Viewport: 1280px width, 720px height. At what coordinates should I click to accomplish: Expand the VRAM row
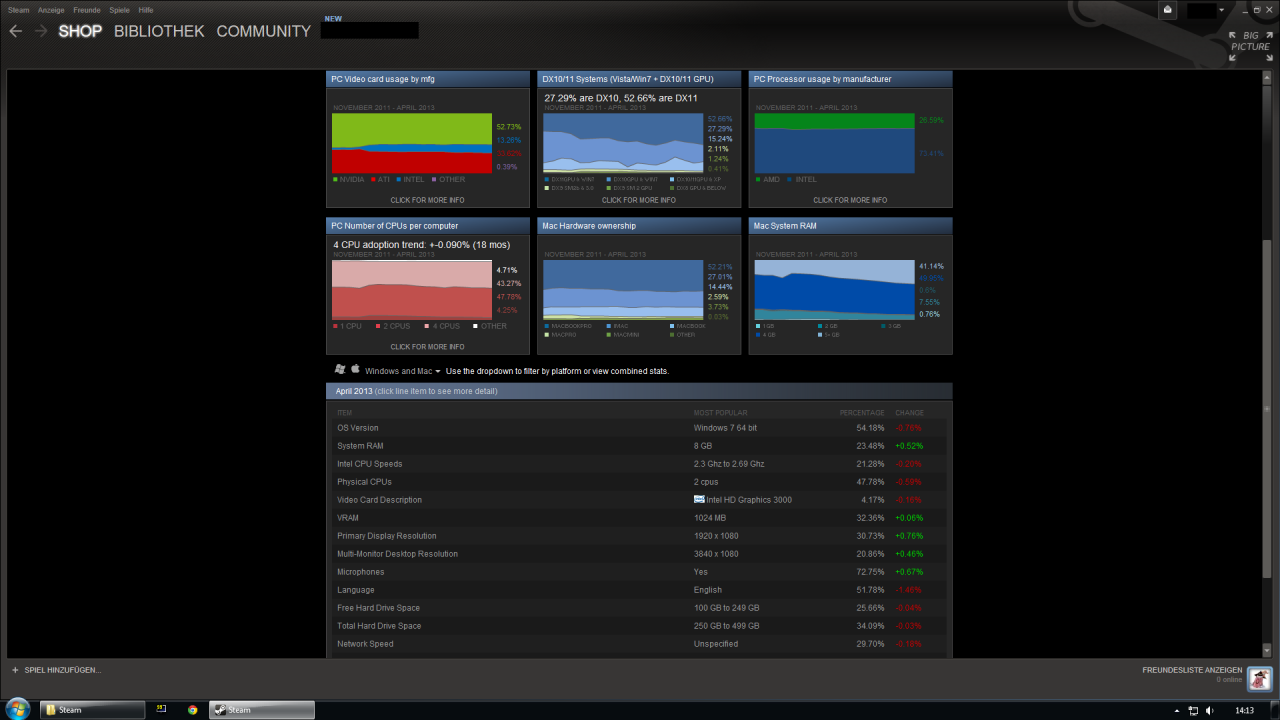pos(639,518)
